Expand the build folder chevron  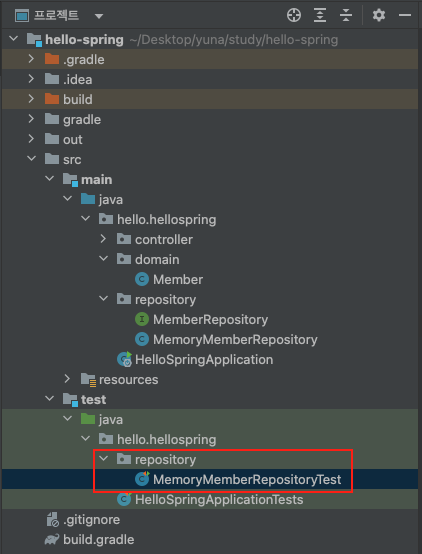tap(31, 99)
